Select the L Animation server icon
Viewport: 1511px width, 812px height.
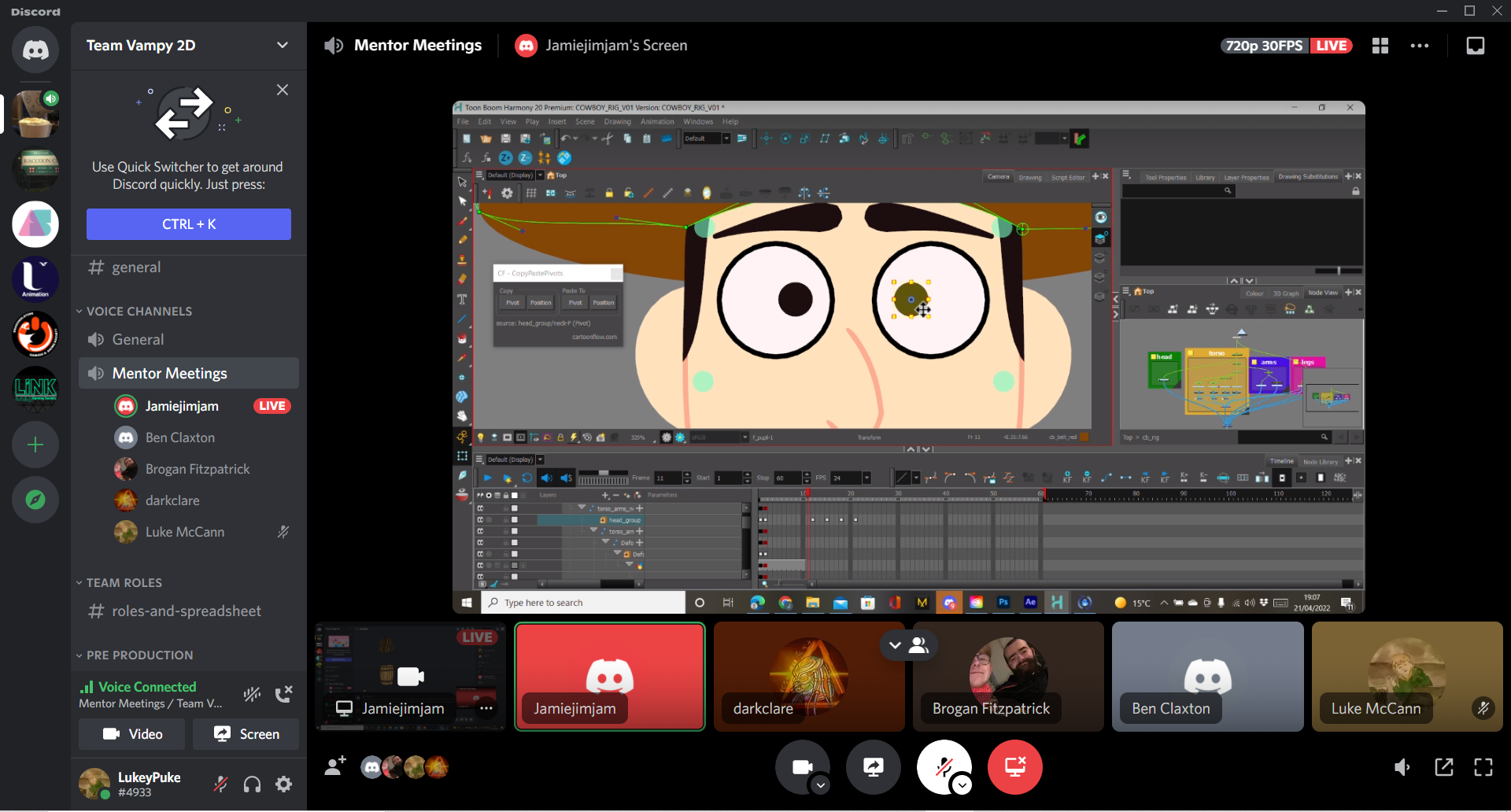35,279
